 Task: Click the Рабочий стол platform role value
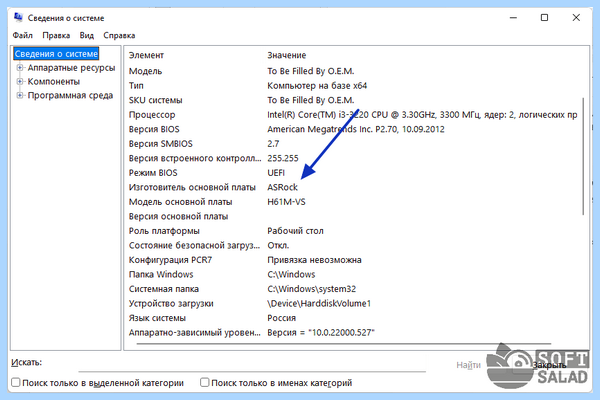pos(295,231)
